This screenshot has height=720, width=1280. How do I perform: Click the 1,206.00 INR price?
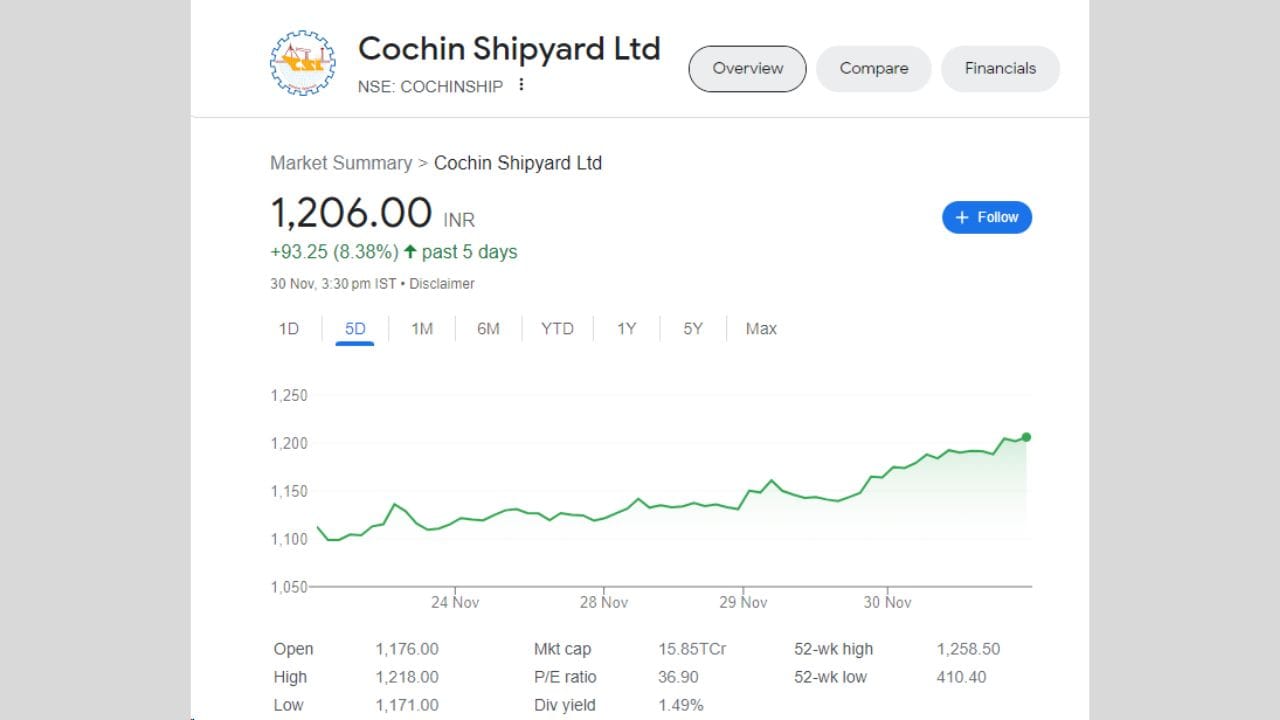coord(351,214)
